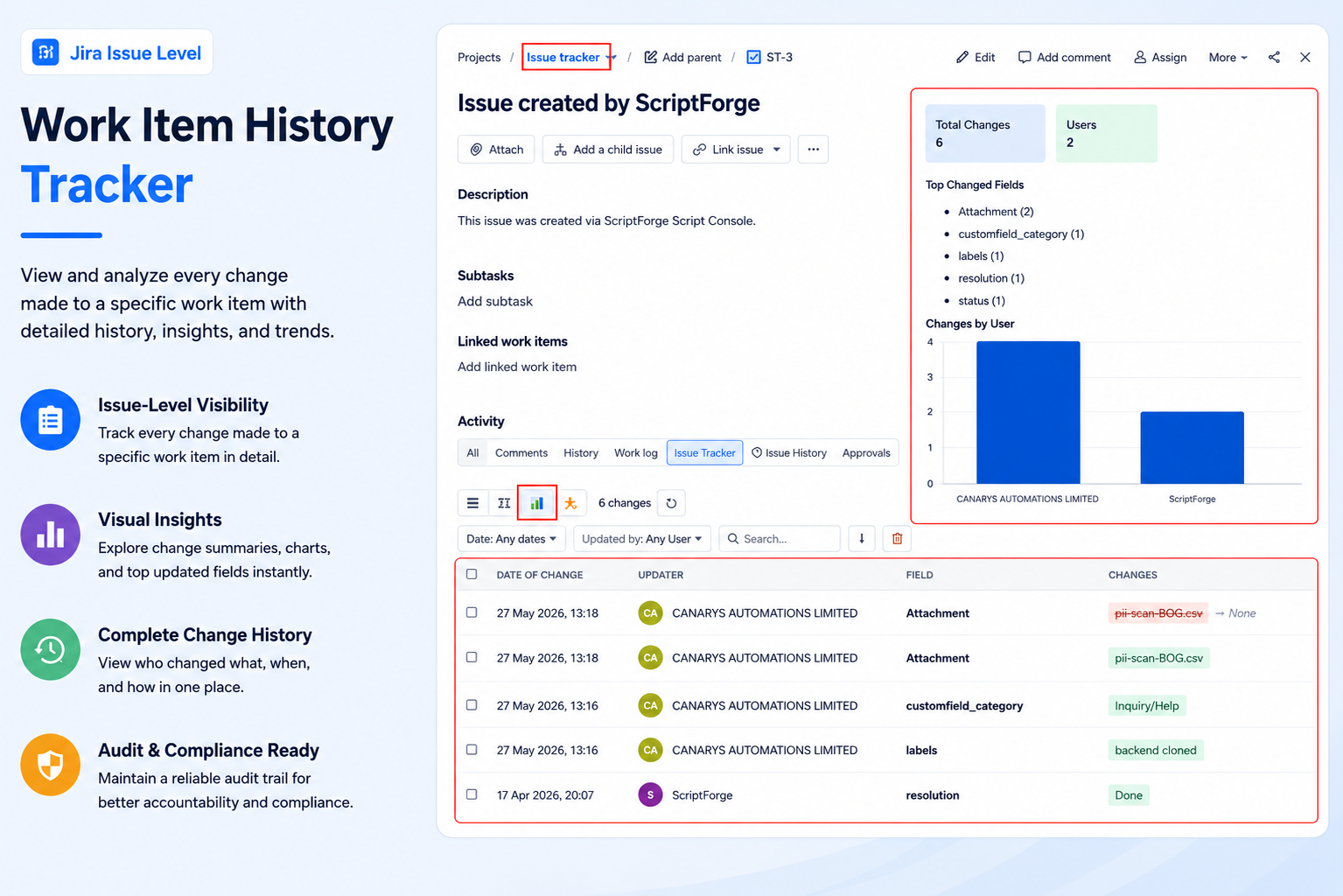The image size is (1343, 896).
Task: Click the sort direction arrow button
Action: 862,539
